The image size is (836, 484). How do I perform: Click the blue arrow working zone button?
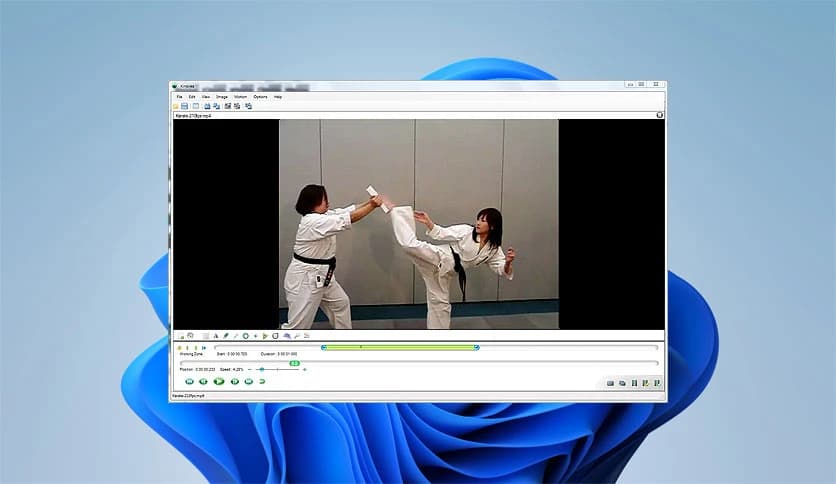(x=204, y=348)
